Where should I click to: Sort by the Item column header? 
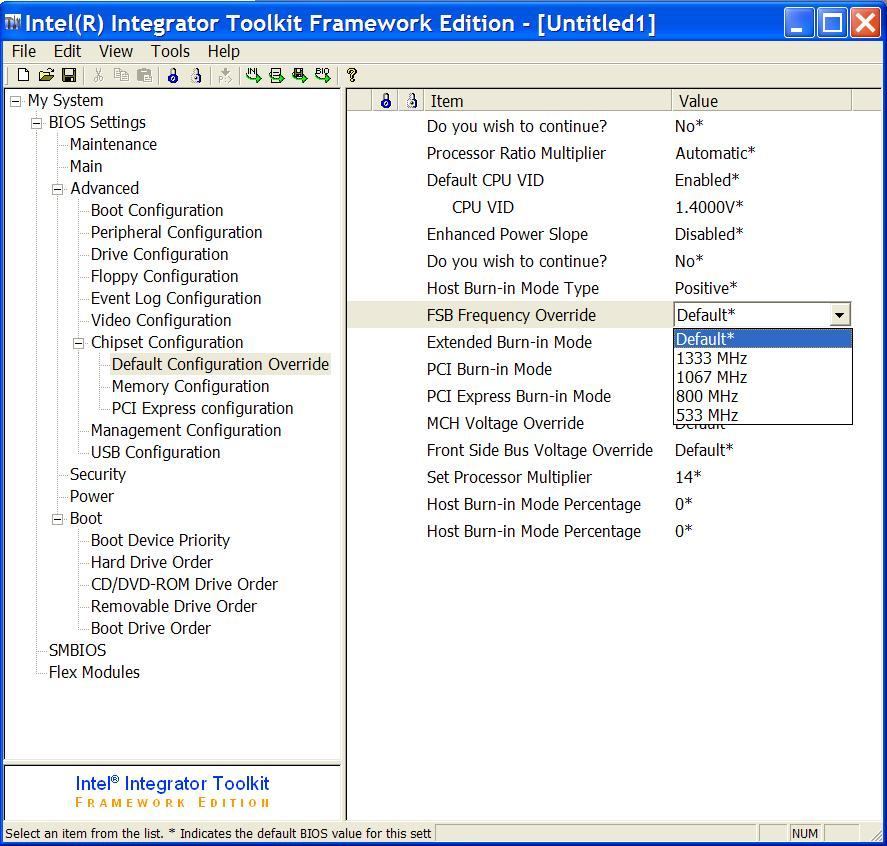point(548,101)
